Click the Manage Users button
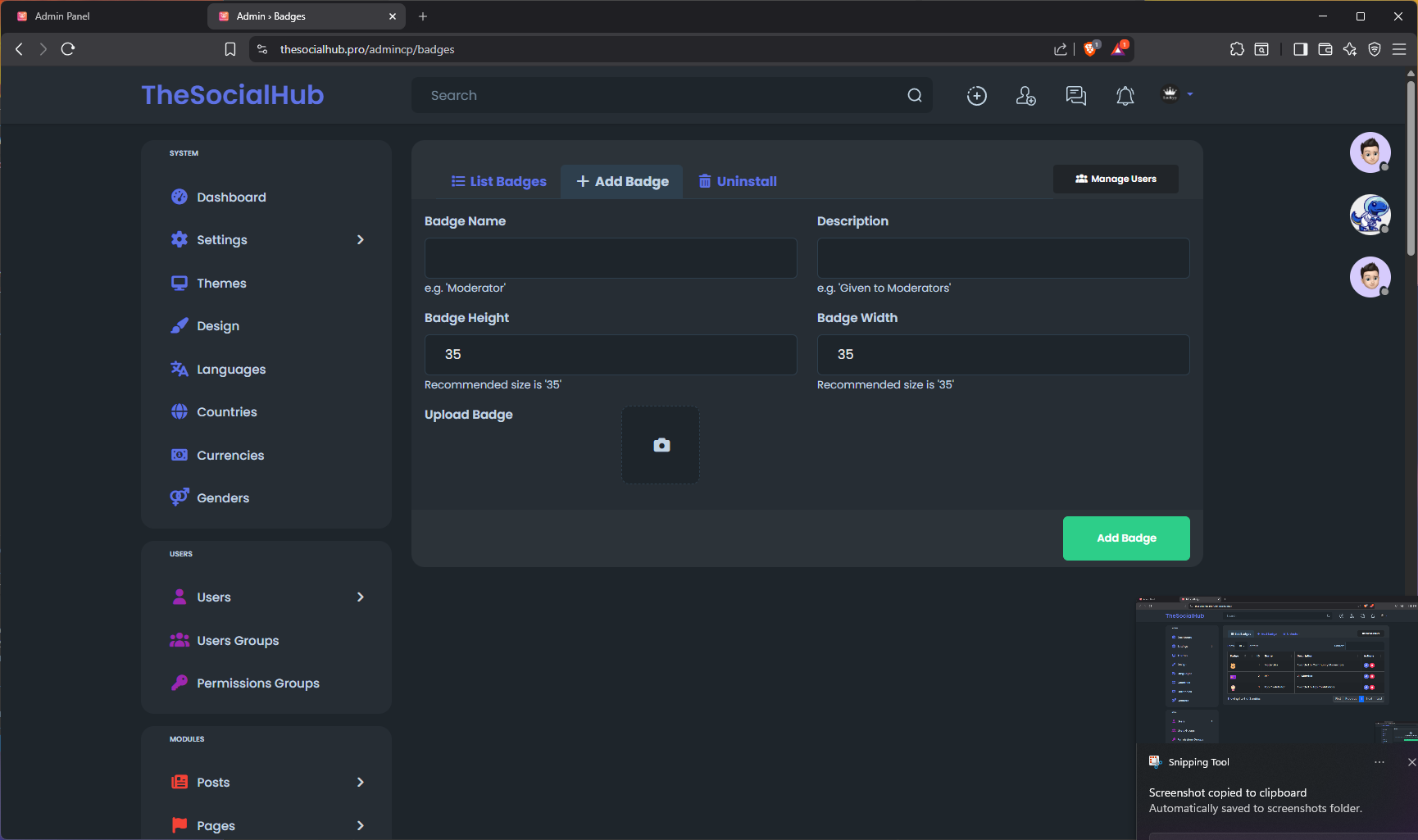 pos(1116,179)
